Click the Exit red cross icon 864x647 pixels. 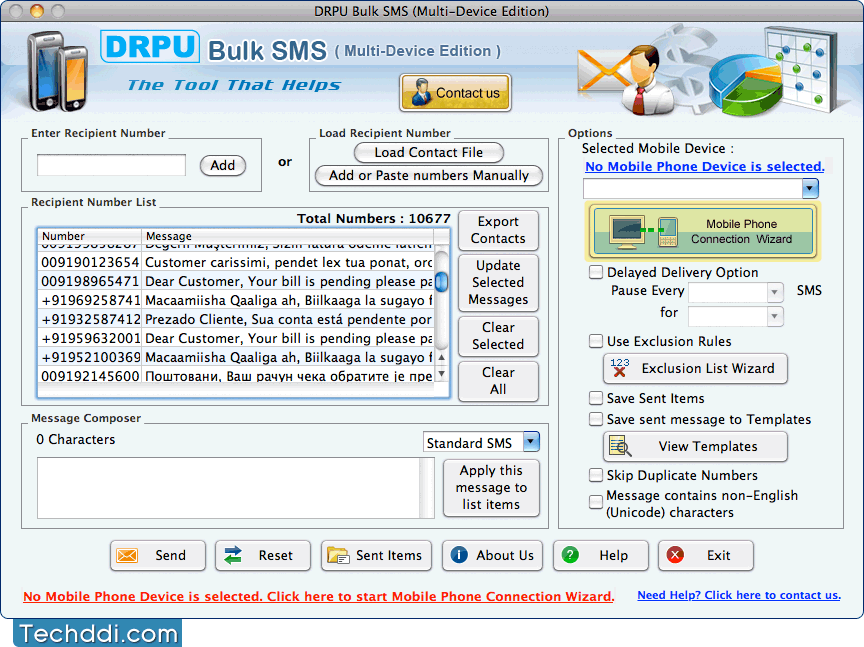(675, 555)
